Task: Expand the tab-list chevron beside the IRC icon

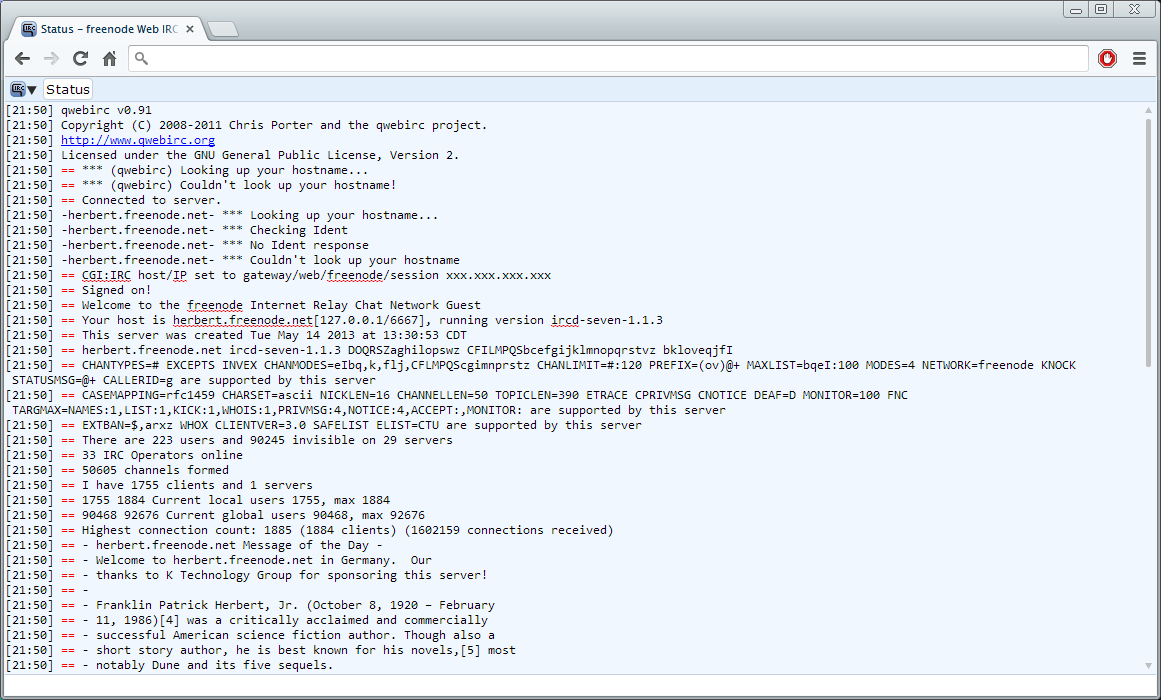Action: tap(33, 89)
